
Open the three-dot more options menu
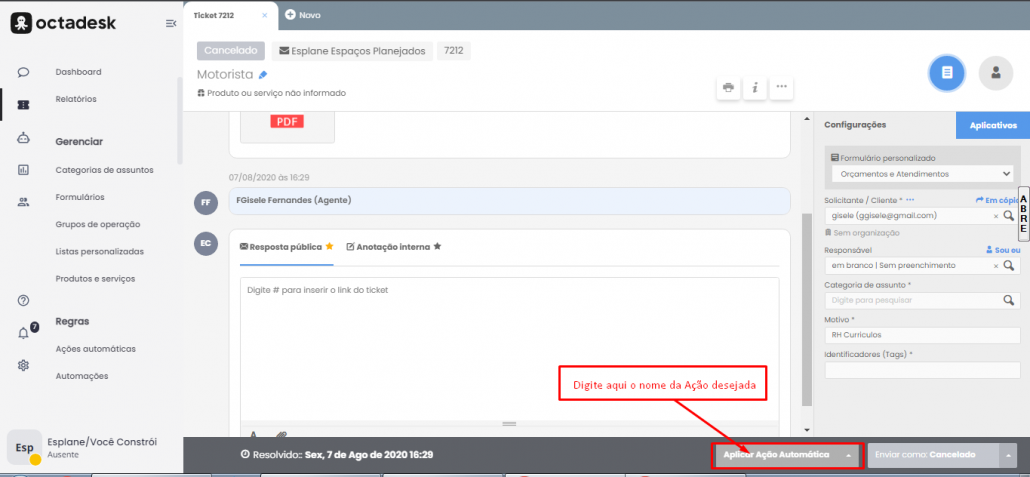point(782,87)
